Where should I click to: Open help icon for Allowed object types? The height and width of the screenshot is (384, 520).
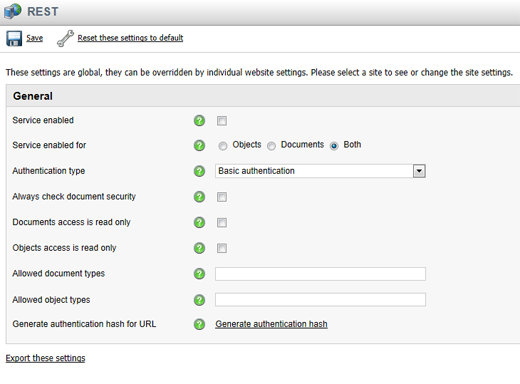click(199, 300)
